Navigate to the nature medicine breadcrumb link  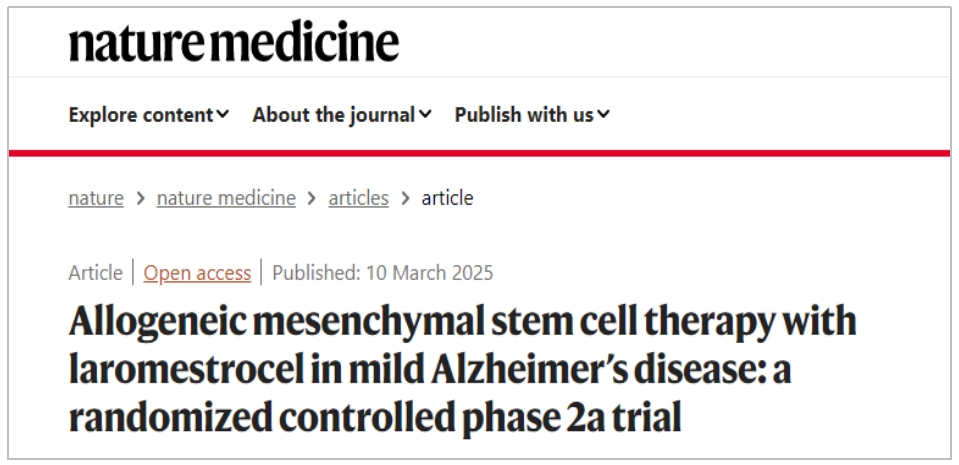coord(226,198)
